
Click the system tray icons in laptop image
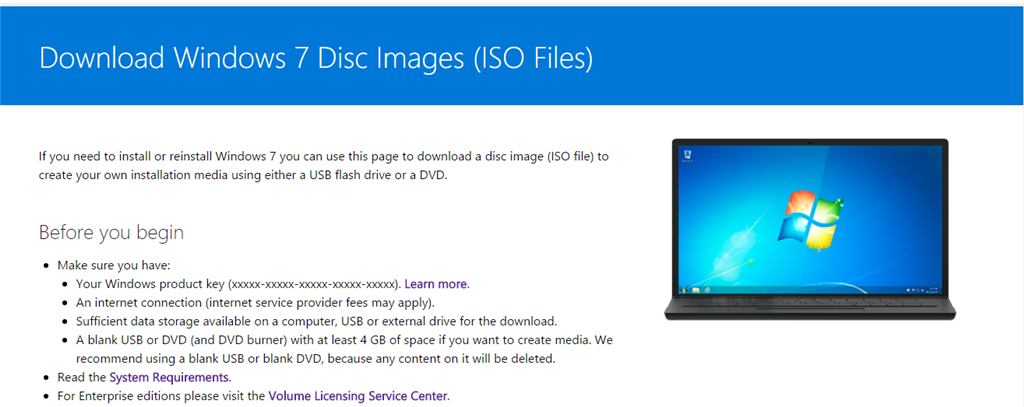(x=914, y=290)
